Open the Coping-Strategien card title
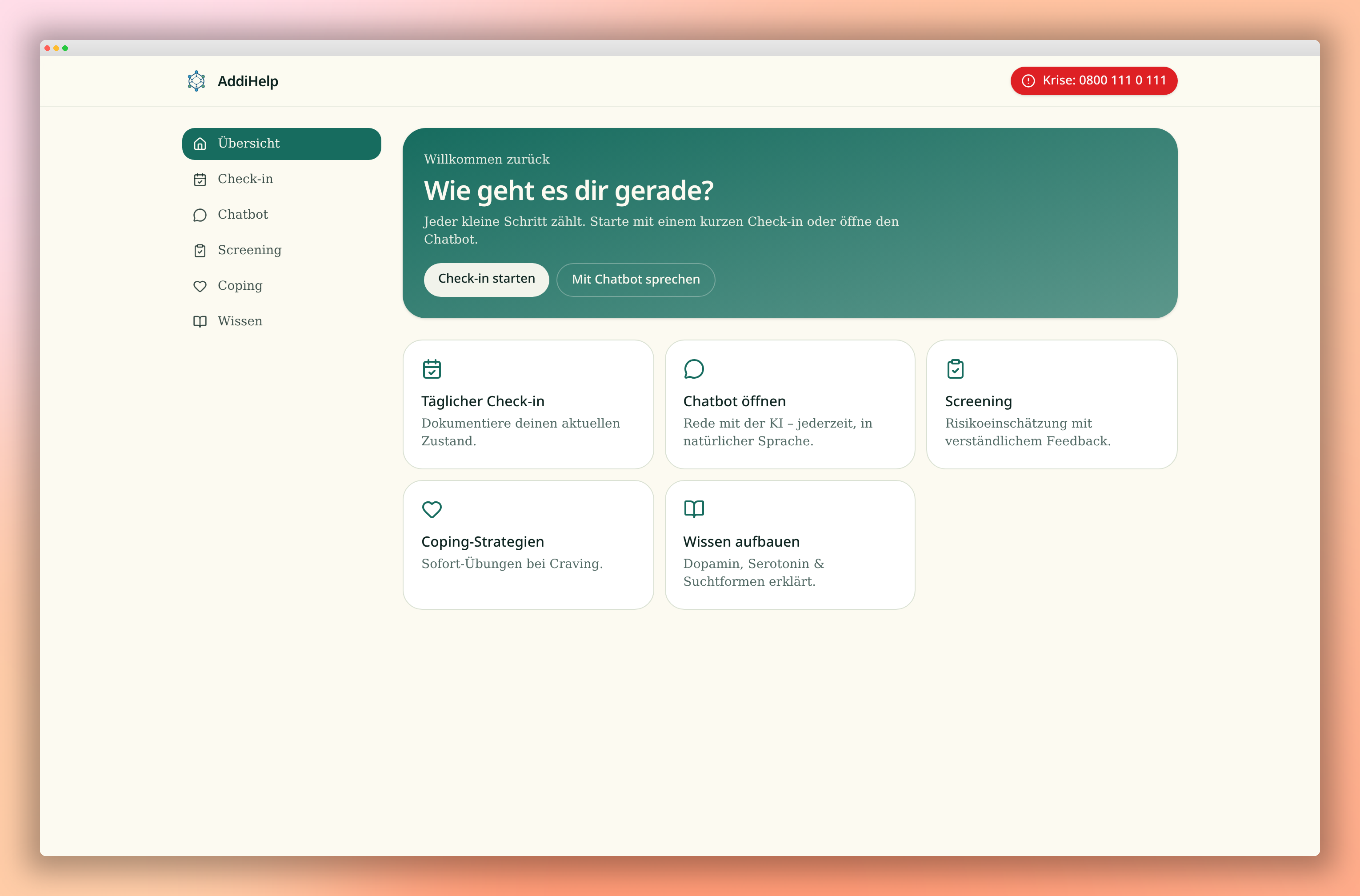 tap(483, 542)
